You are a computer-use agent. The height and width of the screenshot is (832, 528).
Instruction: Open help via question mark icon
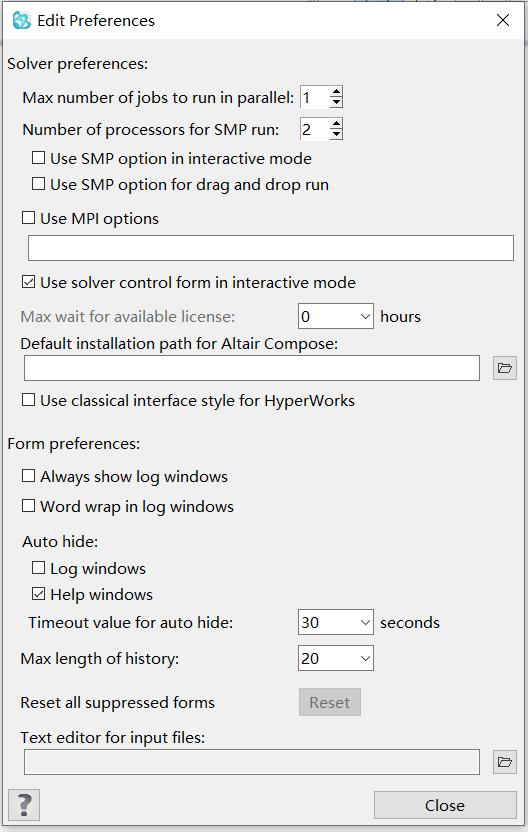24,804
